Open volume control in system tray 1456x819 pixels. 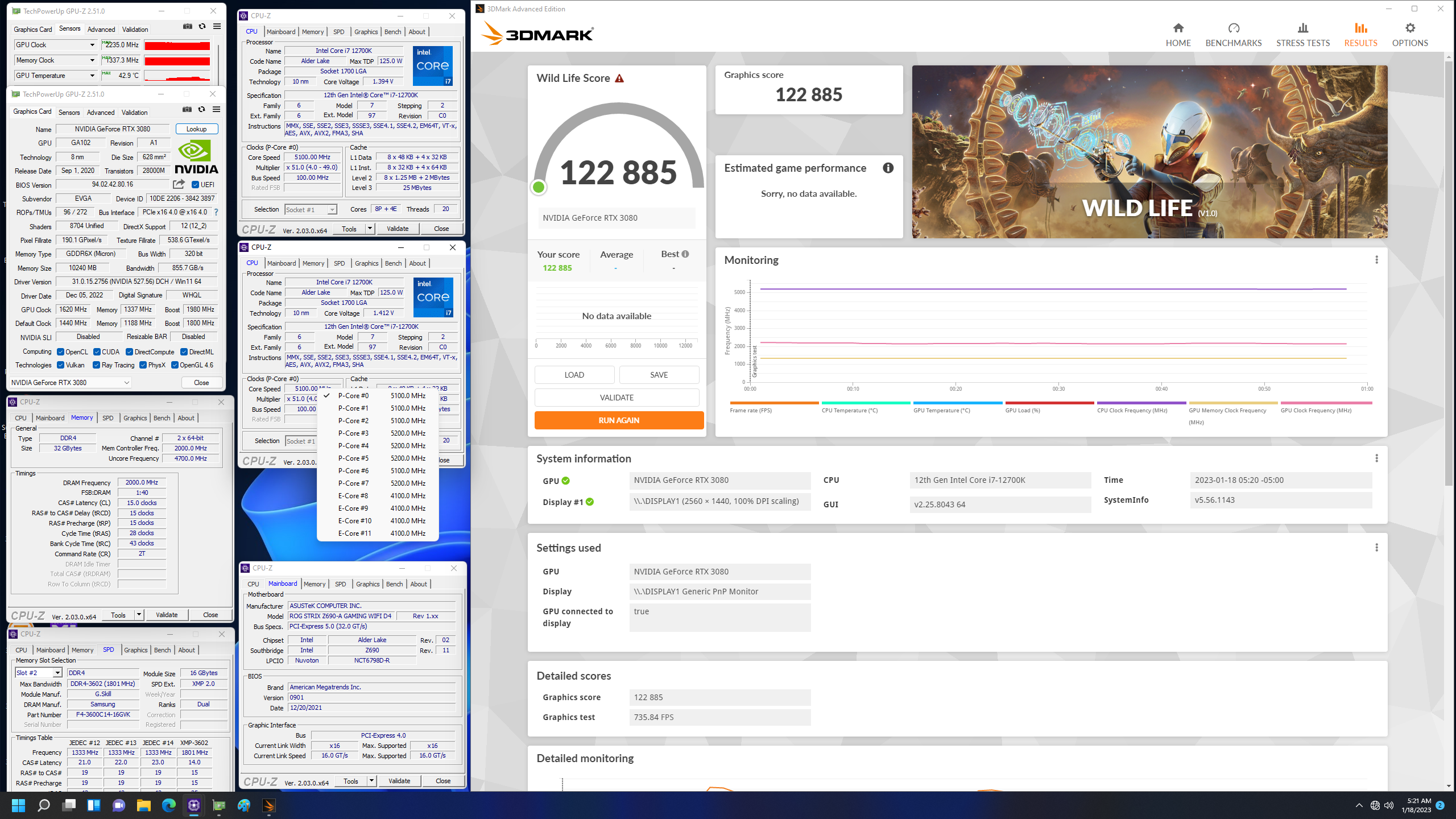pyautogui.click(x=1389, y=805)
